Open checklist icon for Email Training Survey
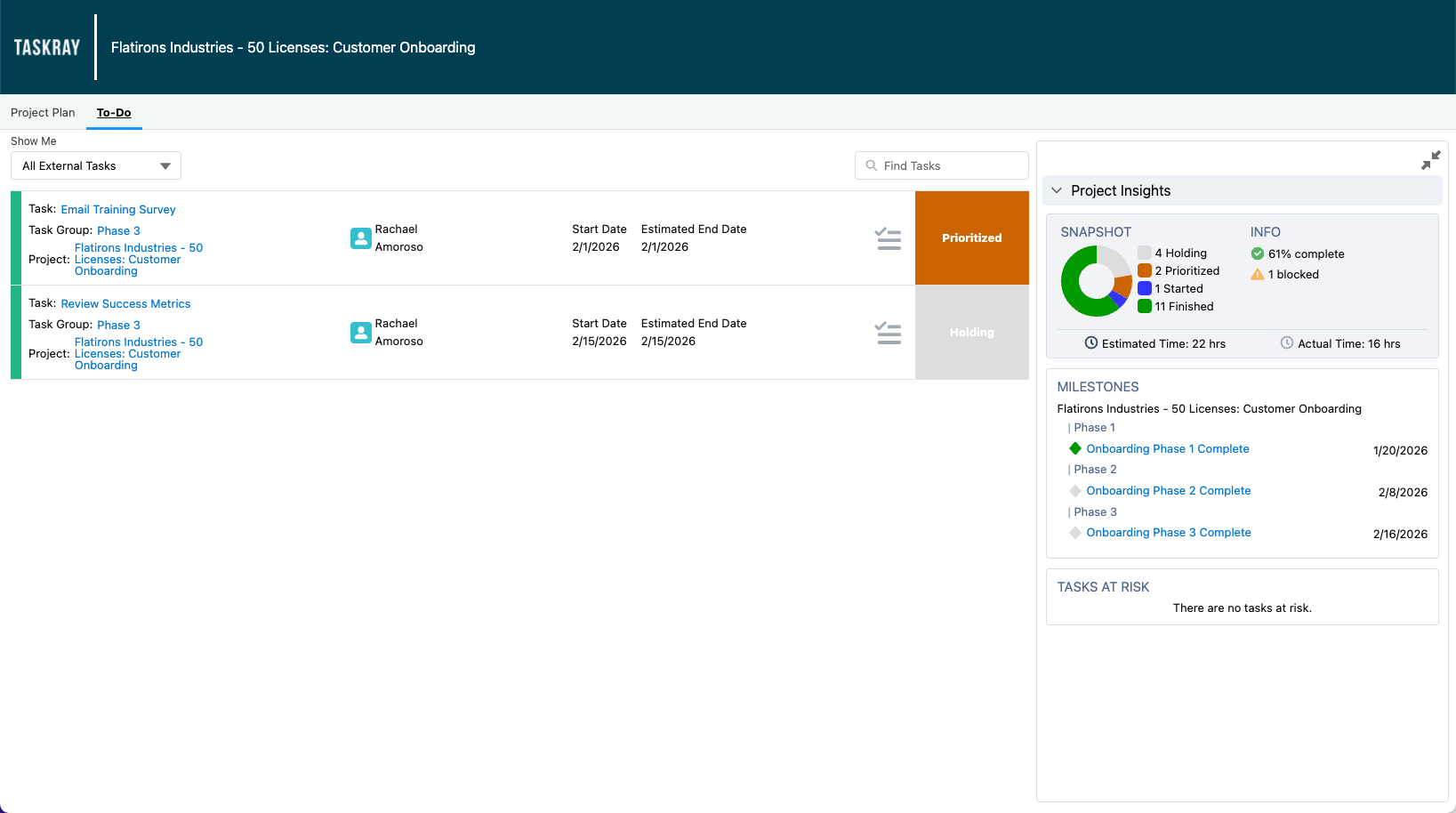This screenshot has height=813, width=1456. 888,238
